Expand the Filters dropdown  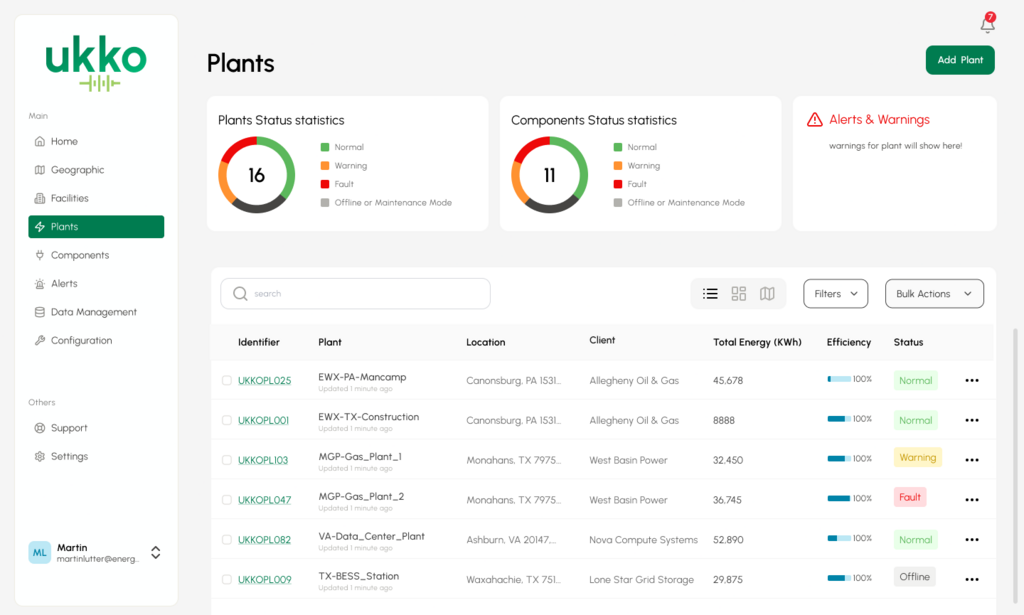pos(835,294)
